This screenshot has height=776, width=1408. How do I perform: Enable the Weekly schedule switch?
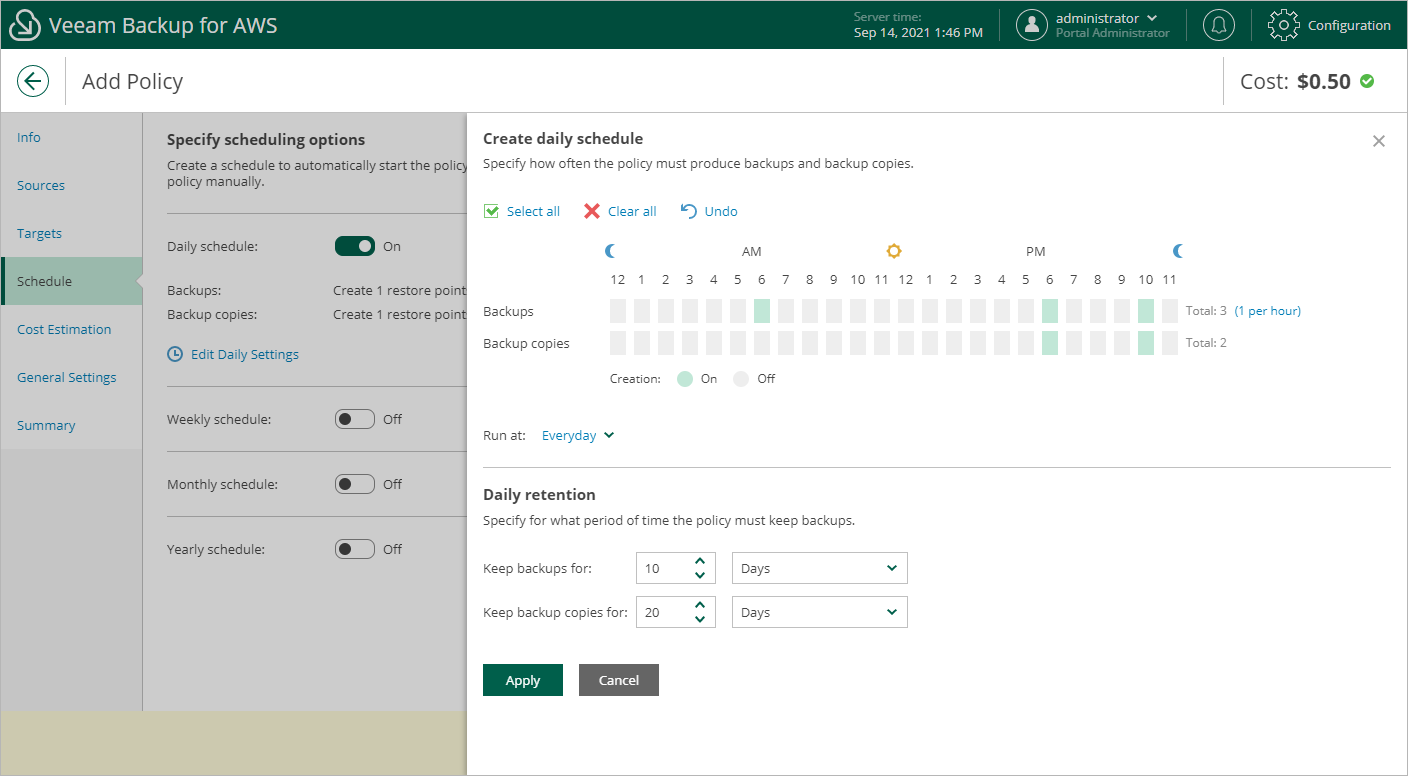[354, 419]
